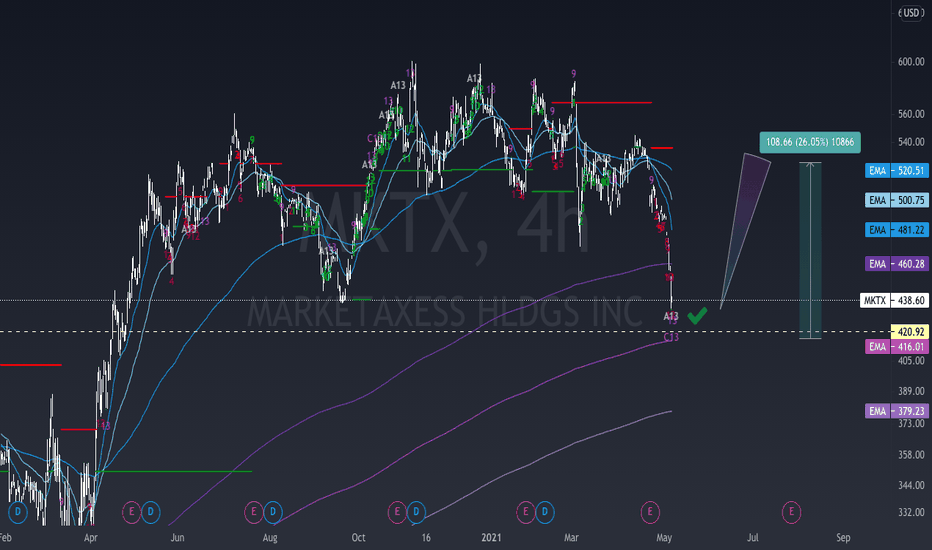Click the Oct label on time axis
The height and width of the screenshot is (550, 932).
(x=358, y=538)
